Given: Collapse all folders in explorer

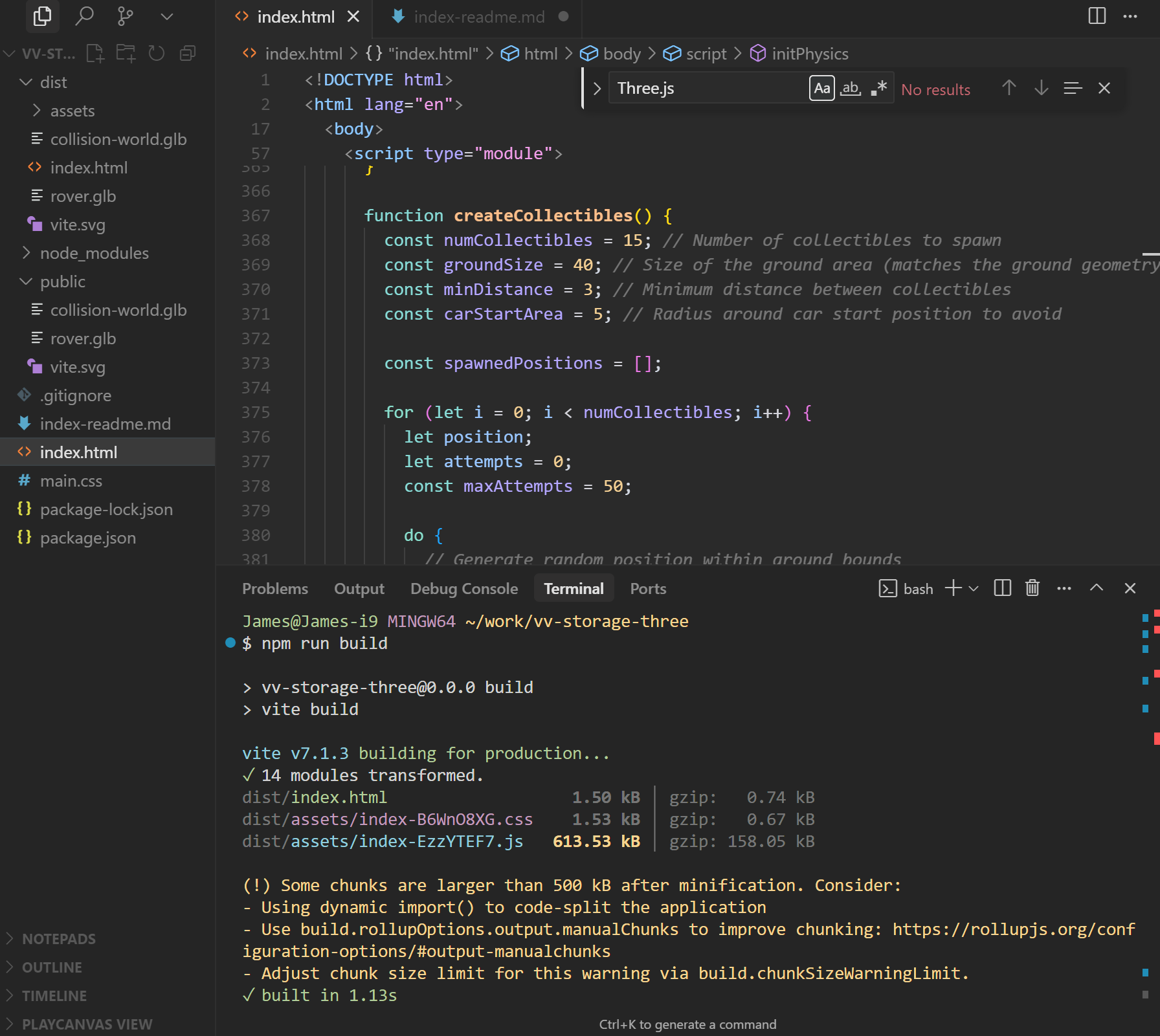Looking at the screenshot, I should click(188, 53).
